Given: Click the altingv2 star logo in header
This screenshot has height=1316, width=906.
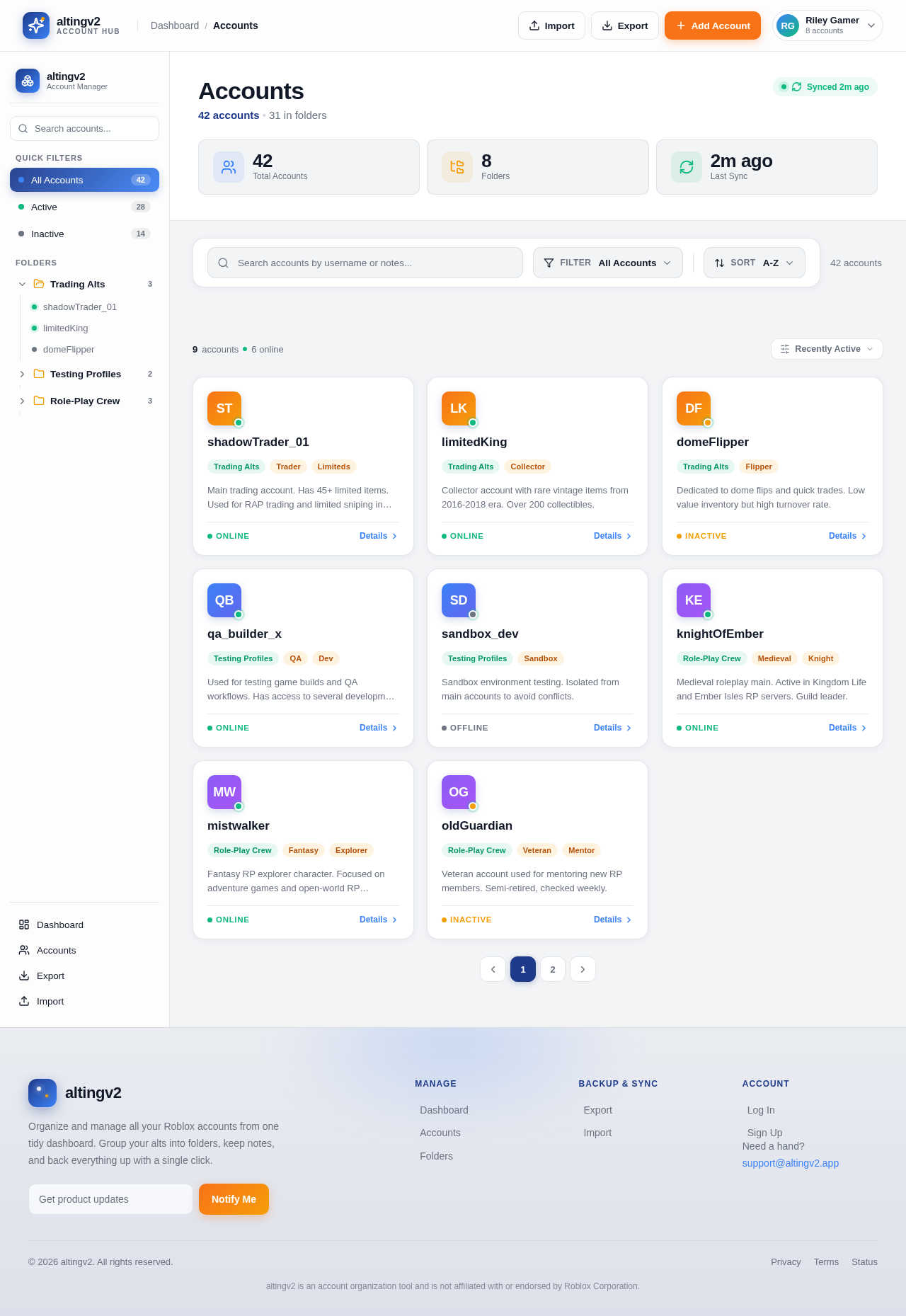Looking at the screenshot, I should (x=36, y=25).
